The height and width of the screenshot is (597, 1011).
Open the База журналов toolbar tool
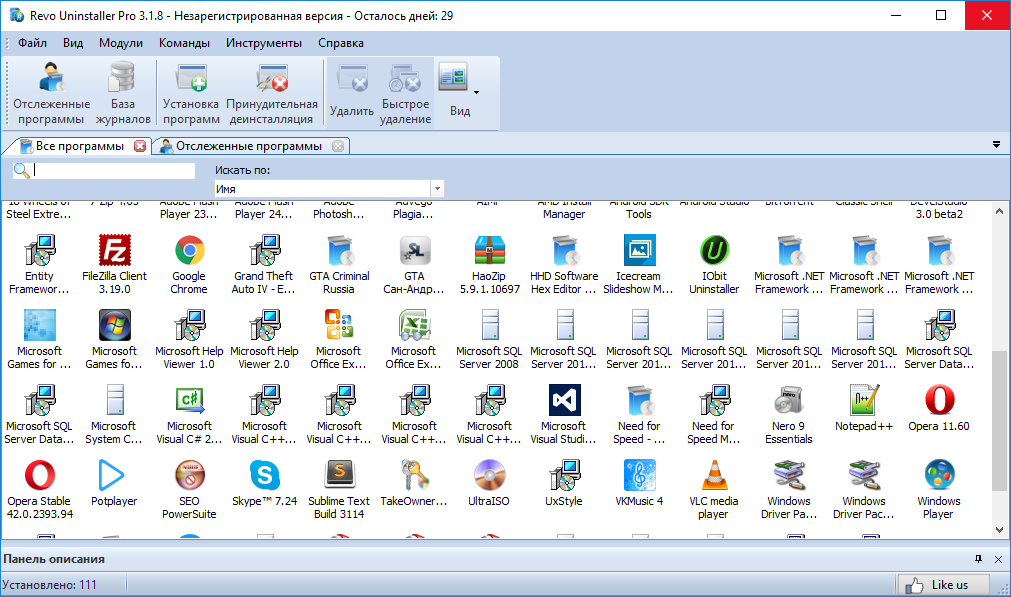[123, 93]
